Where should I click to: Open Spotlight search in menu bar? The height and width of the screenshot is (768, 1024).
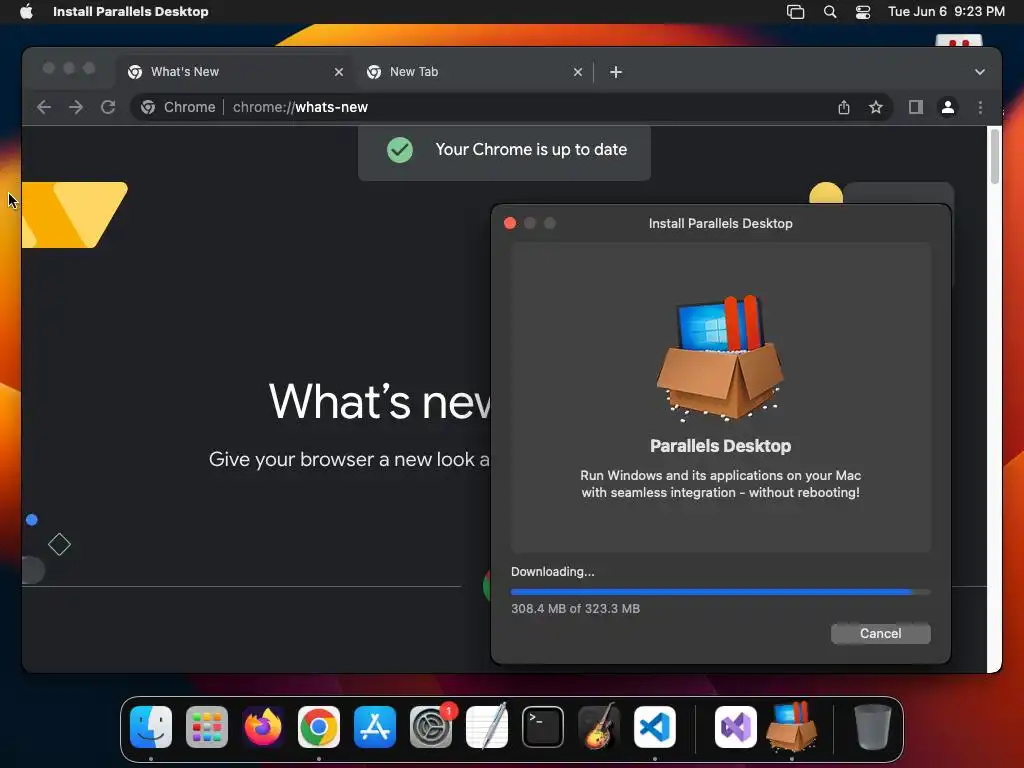coord(829,12)
